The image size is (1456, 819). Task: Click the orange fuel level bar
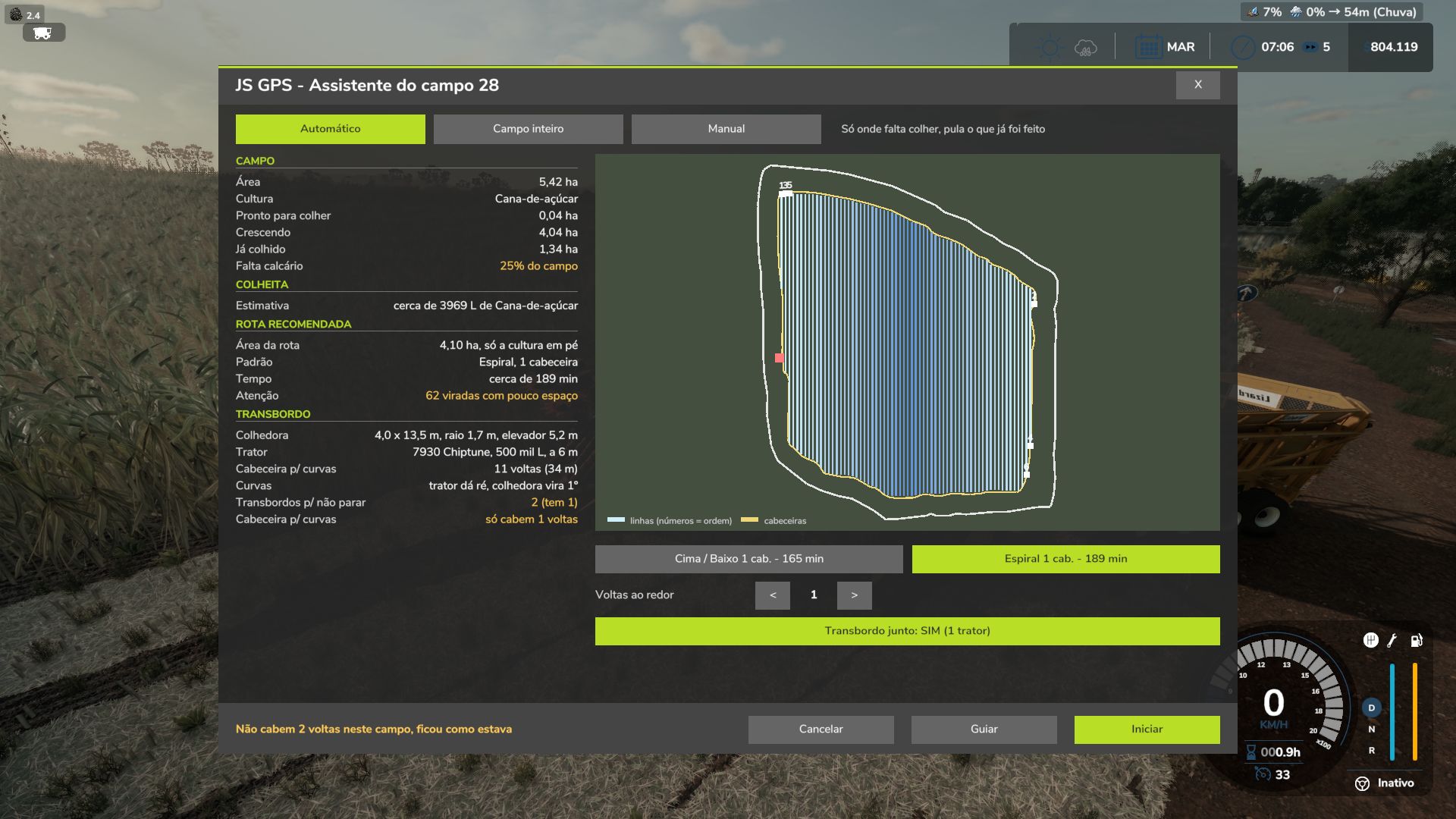[1415, 711]
